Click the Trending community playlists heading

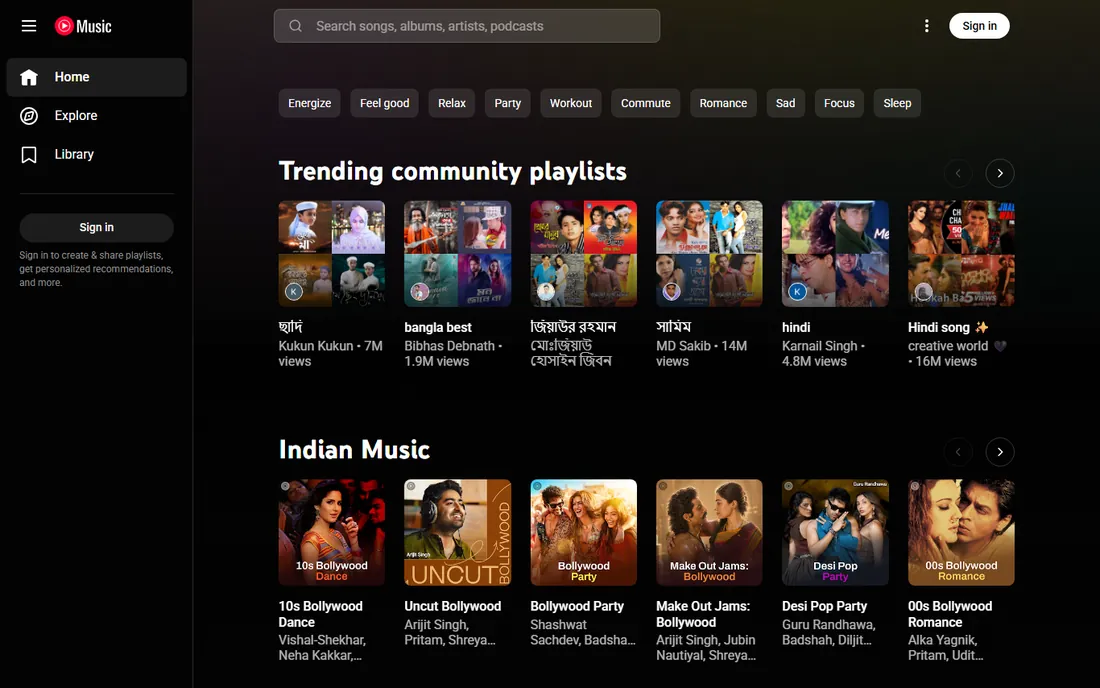pyautogui.click(x=452, y=171)
